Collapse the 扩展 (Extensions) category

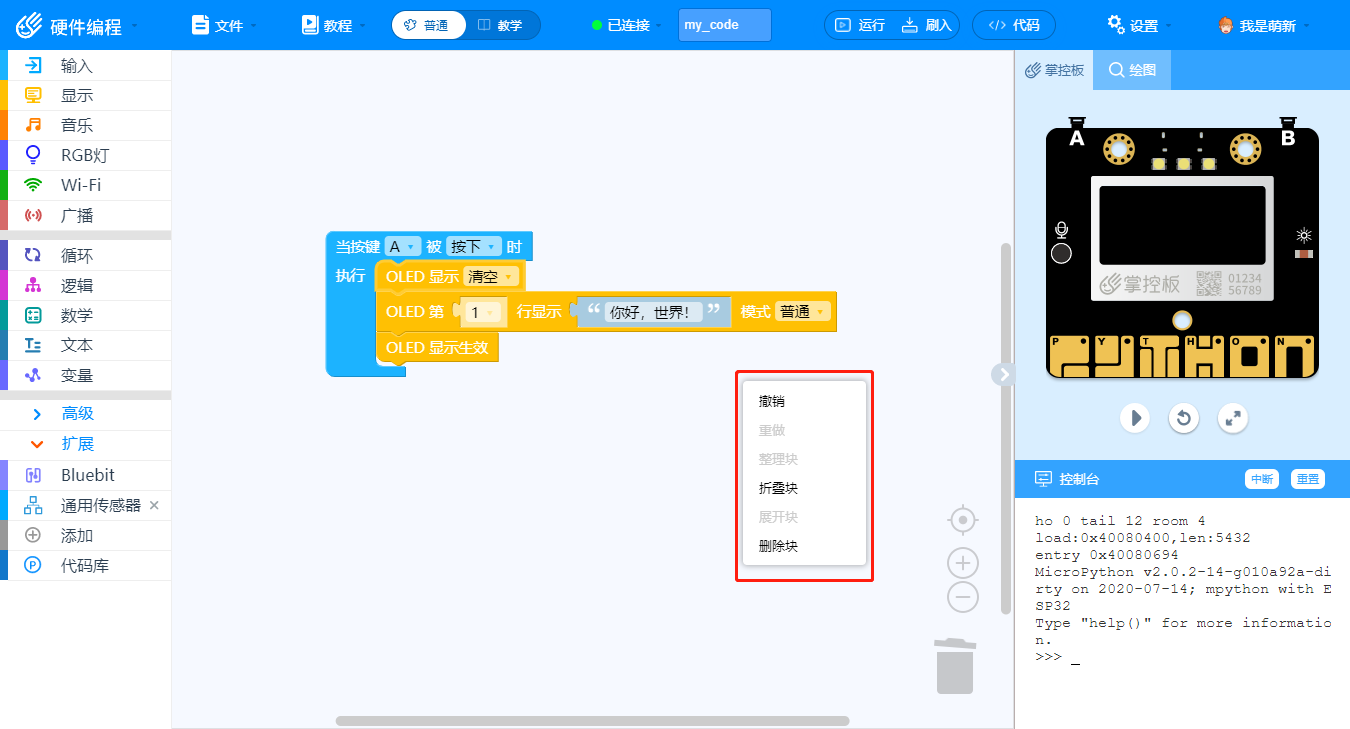(x=85, y=444)
